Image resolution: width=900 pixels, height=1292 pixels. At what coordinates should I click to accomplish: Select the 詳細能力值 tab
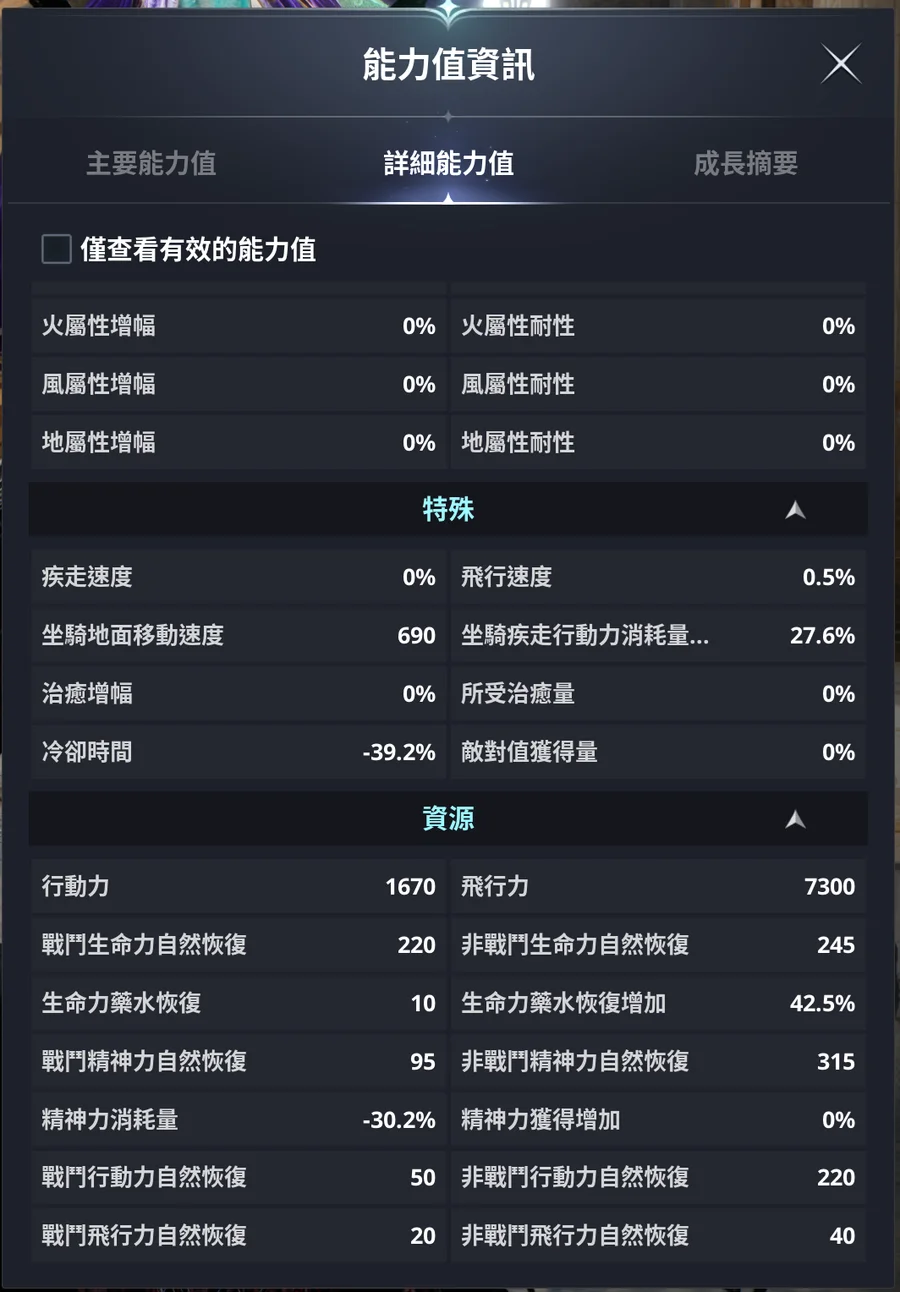448,164
